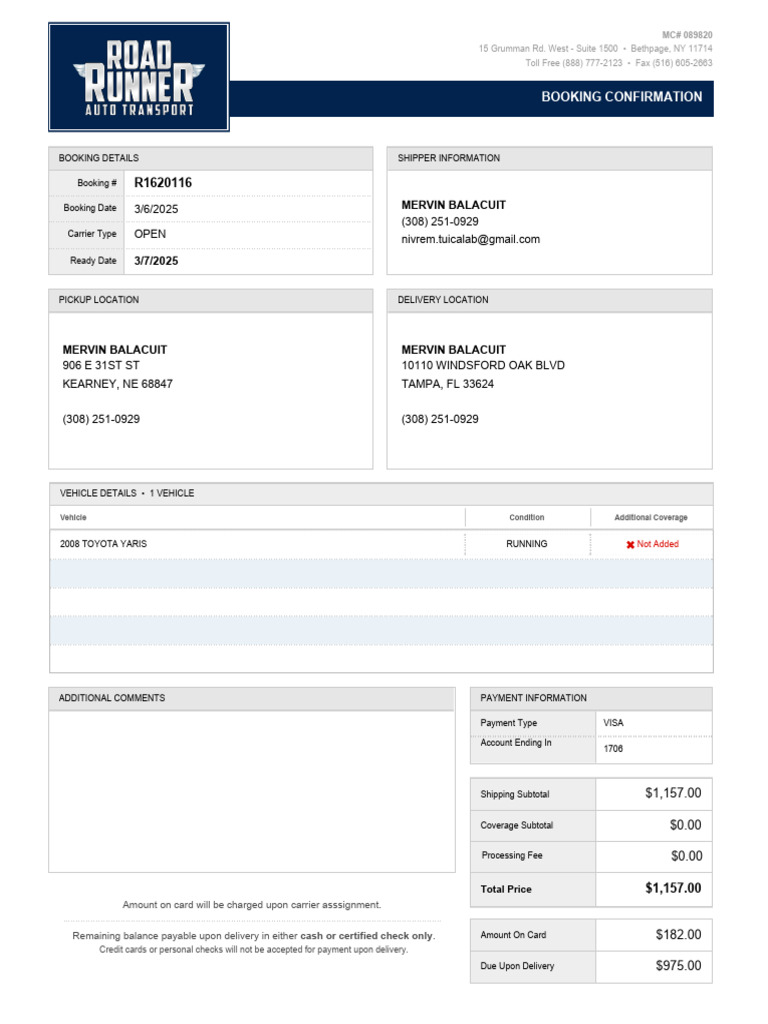Click the red X Not Added icon
Viewport: 768px width, 1024px height.
tap(630, 545)
